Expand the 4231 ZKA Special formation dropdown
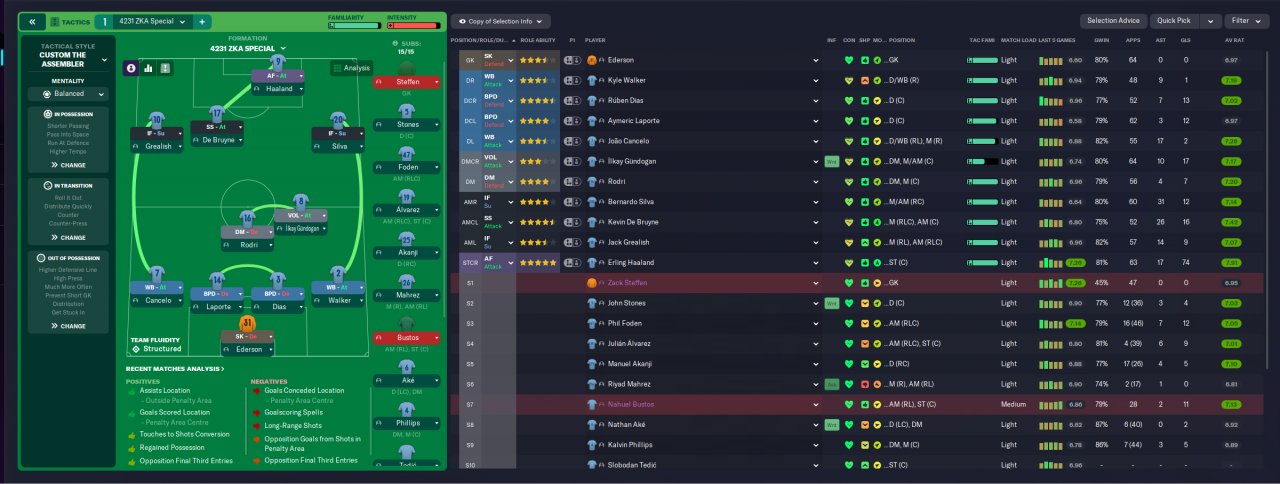The image size is (1280, 484). tap(248, 48)
